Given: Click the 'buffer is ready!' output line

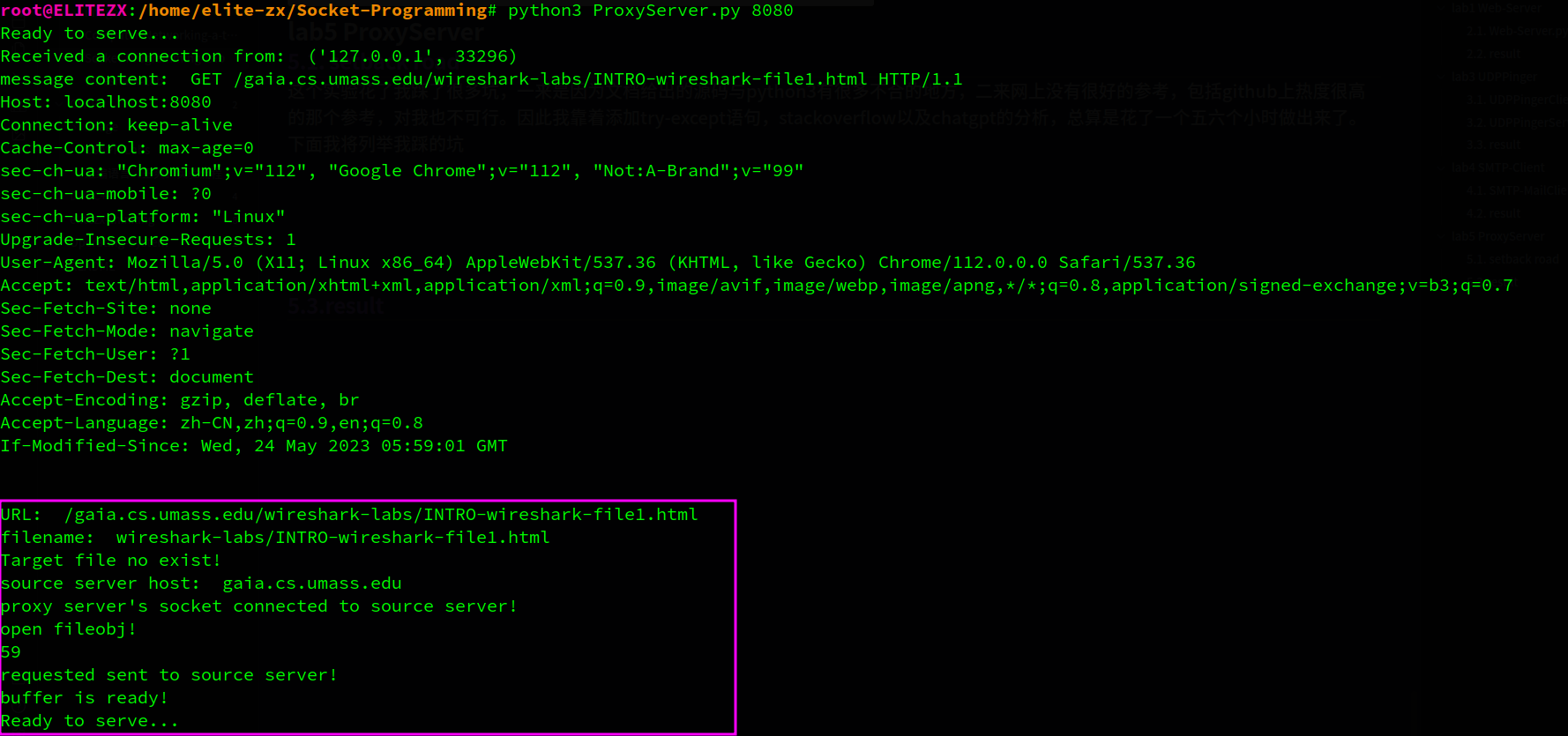Looking at the screenshot, I should click(x=85, y=698).
